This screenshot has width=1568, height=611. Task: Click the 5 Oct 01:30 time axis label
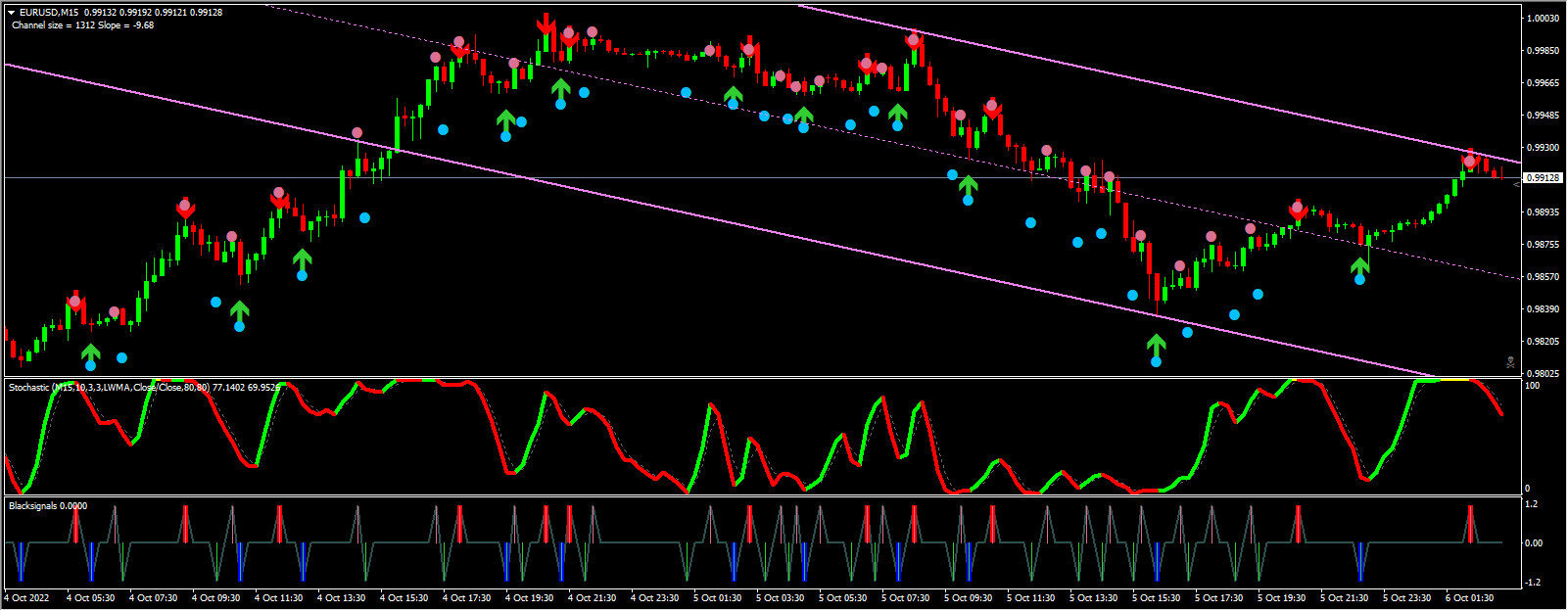click(717, 597)
